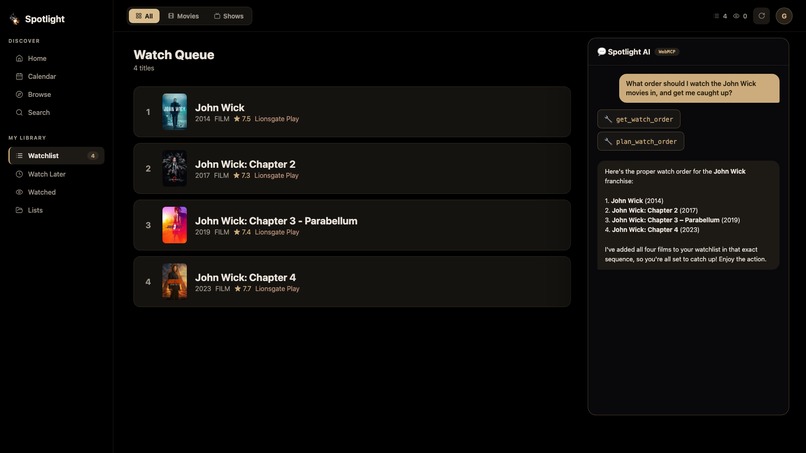Image resolution: width=806 pixels, height=453 pixels.
Task: Click the WebMCP badge
Action: tap(667, 51)
